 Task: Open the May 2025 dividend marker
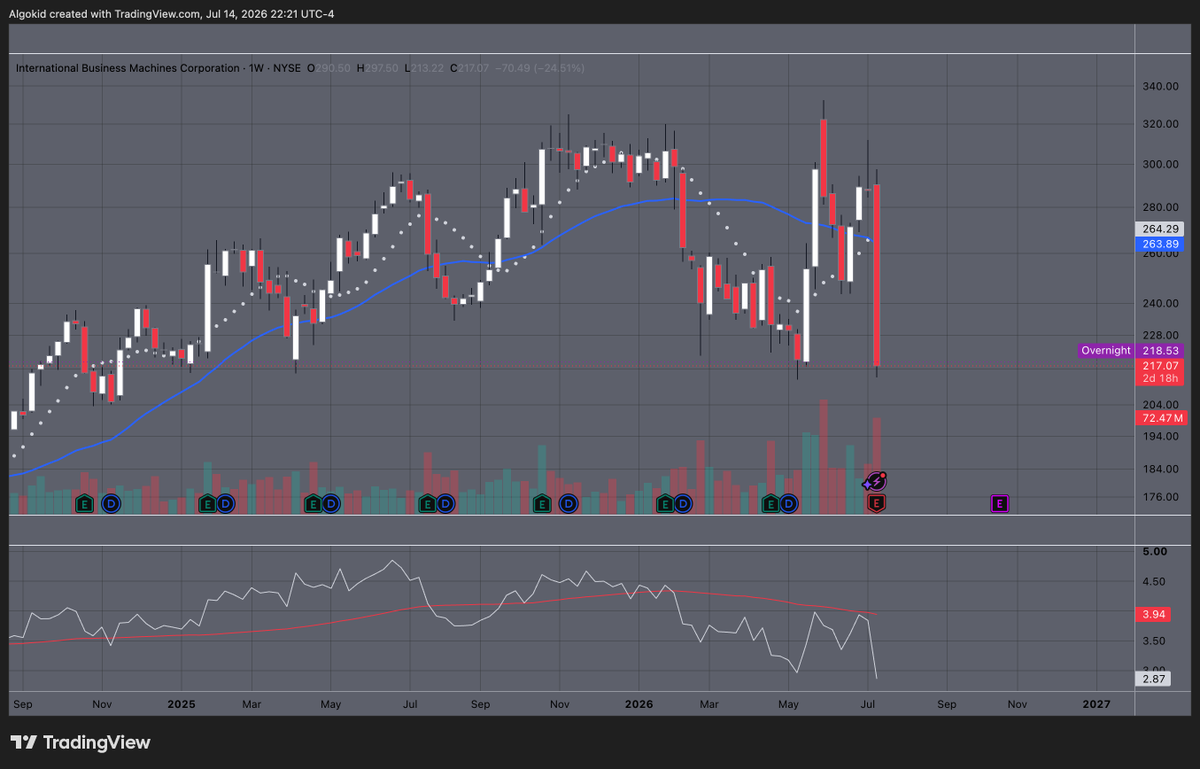click(x=331, y=504)
